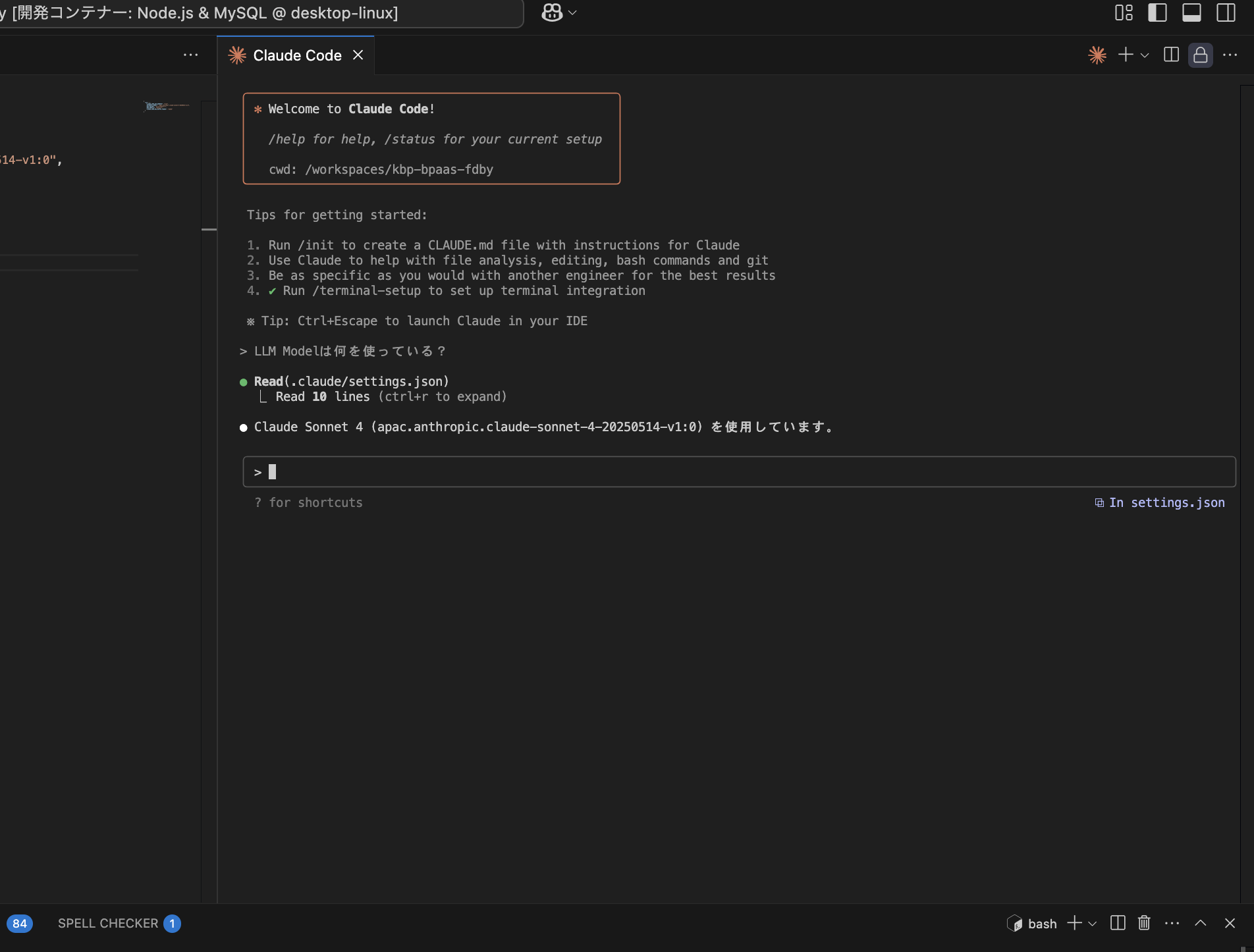
Task: Open the Copilot icon in title bar
Action: pyautogui.click(x=552, y=13)
